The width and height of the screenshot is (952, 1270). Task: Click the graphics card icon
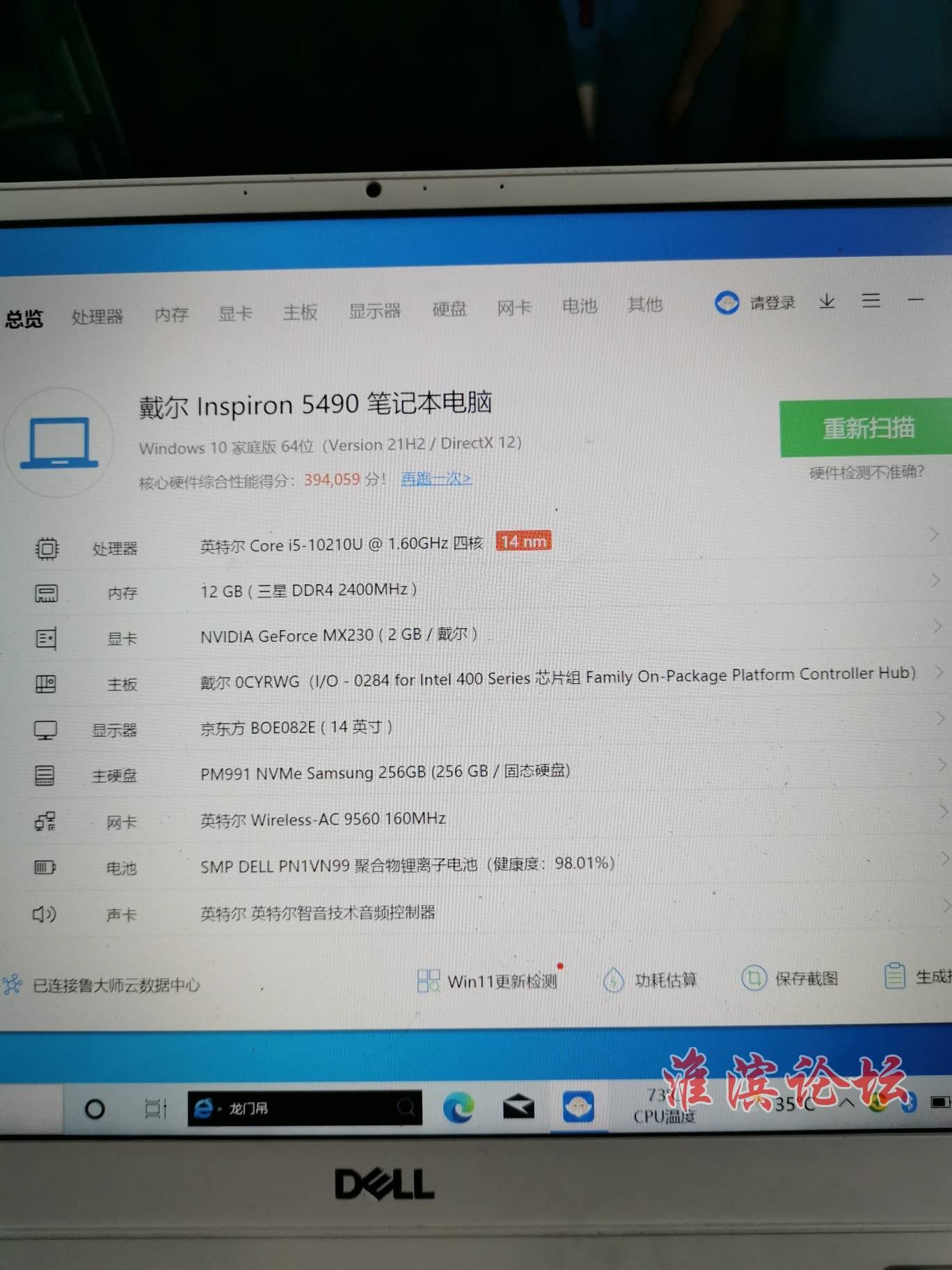point(46,638)
